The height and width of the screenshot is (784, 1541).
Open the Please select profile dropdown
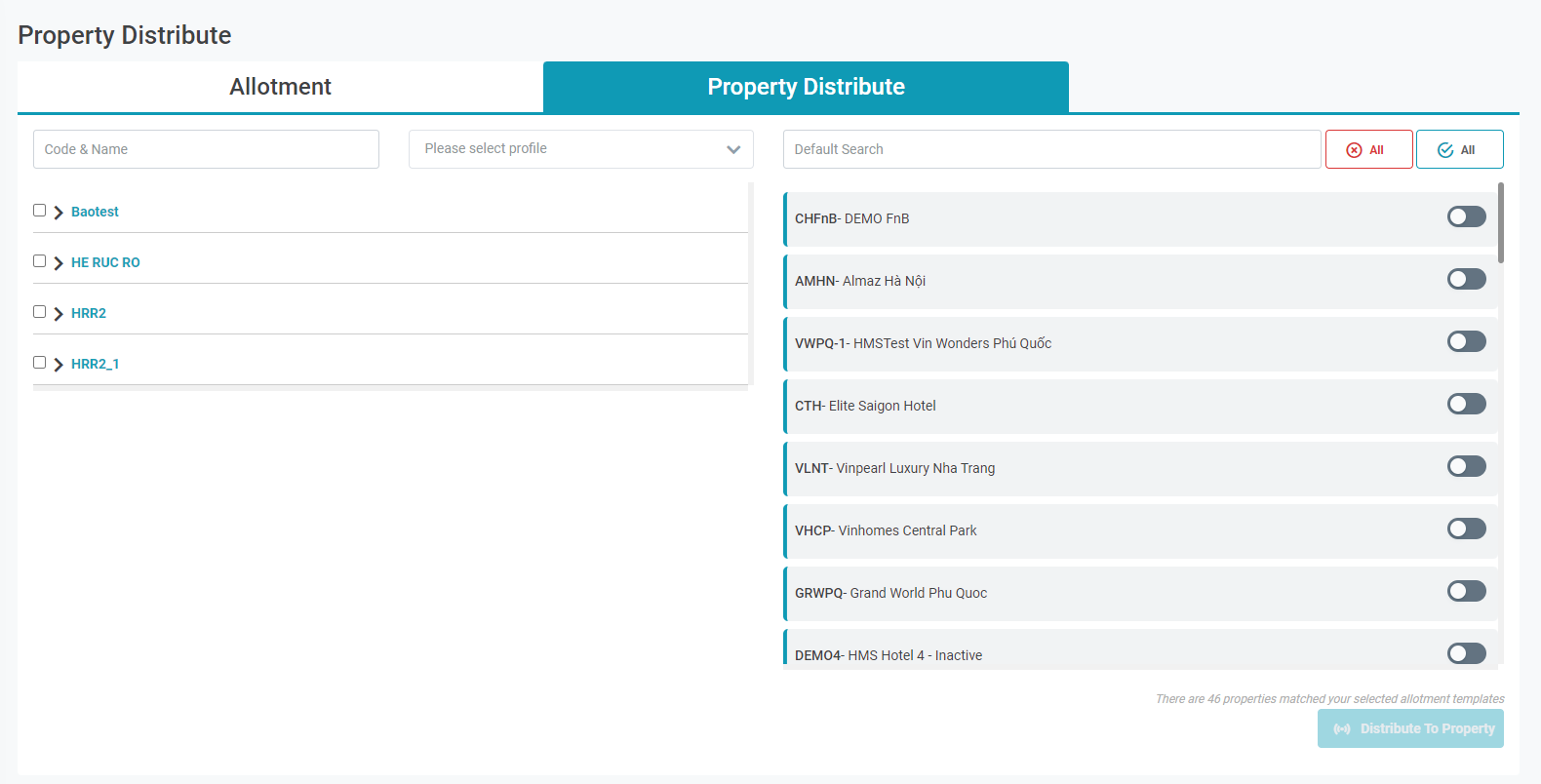[580, 149]
